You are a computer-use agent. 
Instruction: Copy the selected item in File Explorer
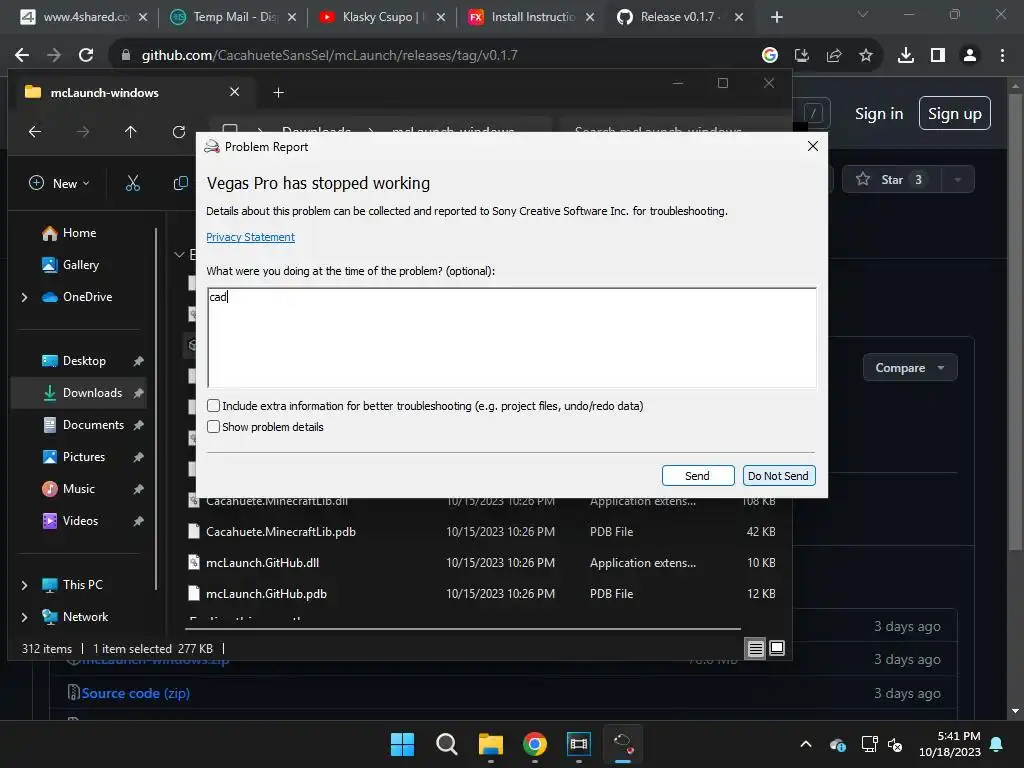coord(181,184)
